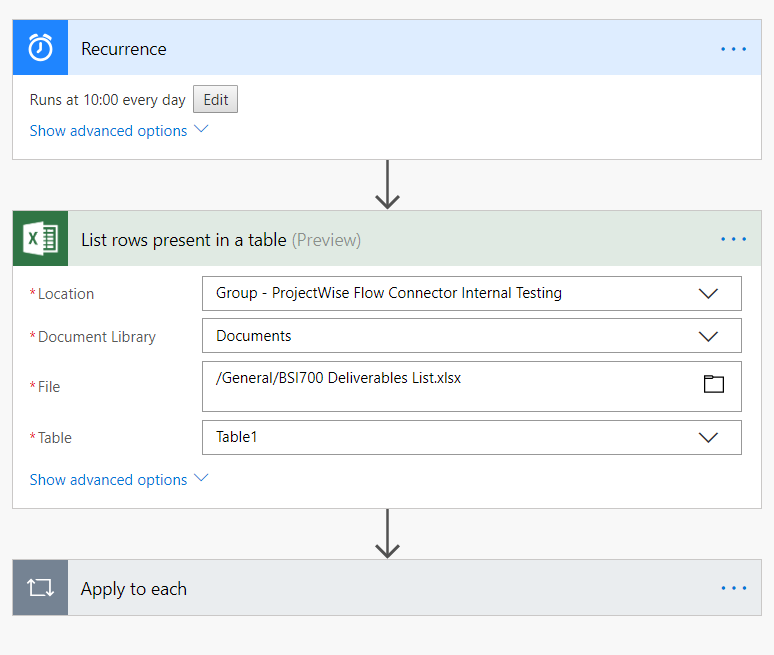The height and width of the screenshot is (655, 774).
Task: Click Edit button for recurrence schedule
Action: coord(215,99)
